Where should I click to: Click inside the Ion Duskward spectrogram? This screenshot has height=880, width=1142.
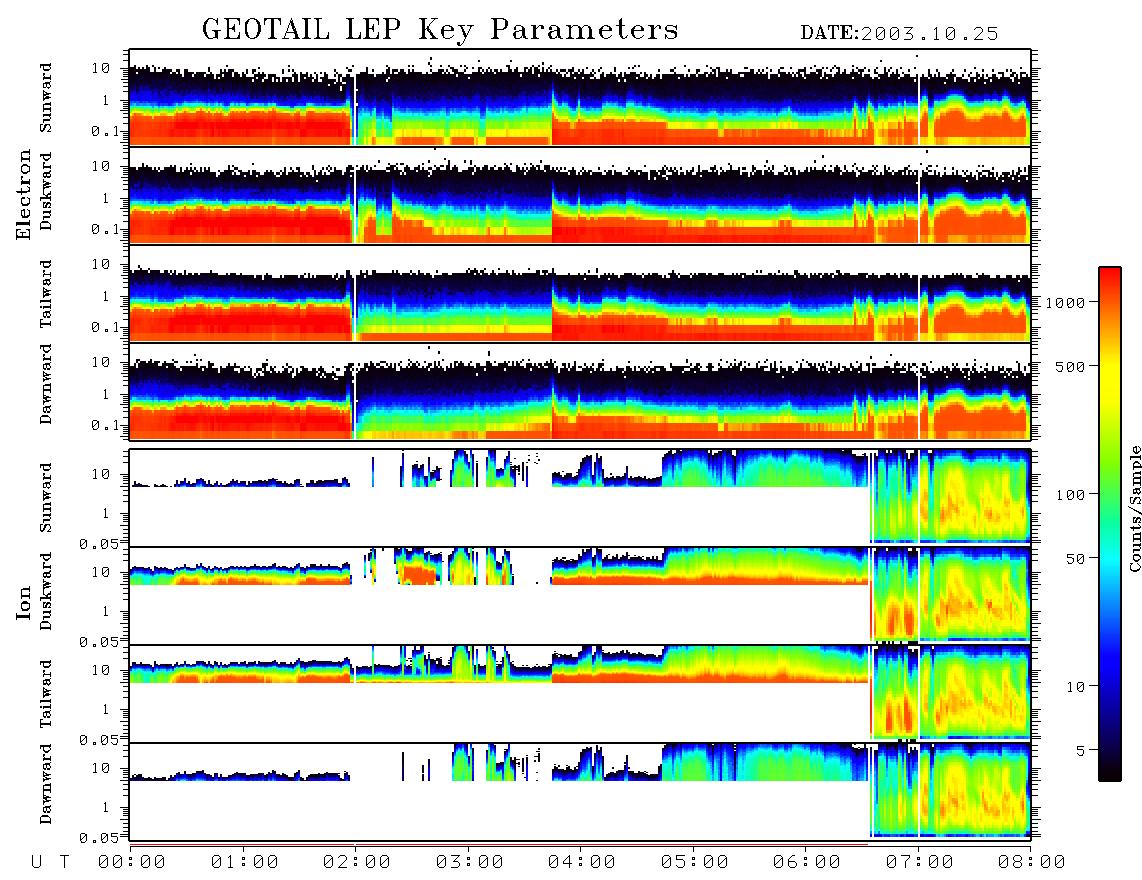pos(580,596)
